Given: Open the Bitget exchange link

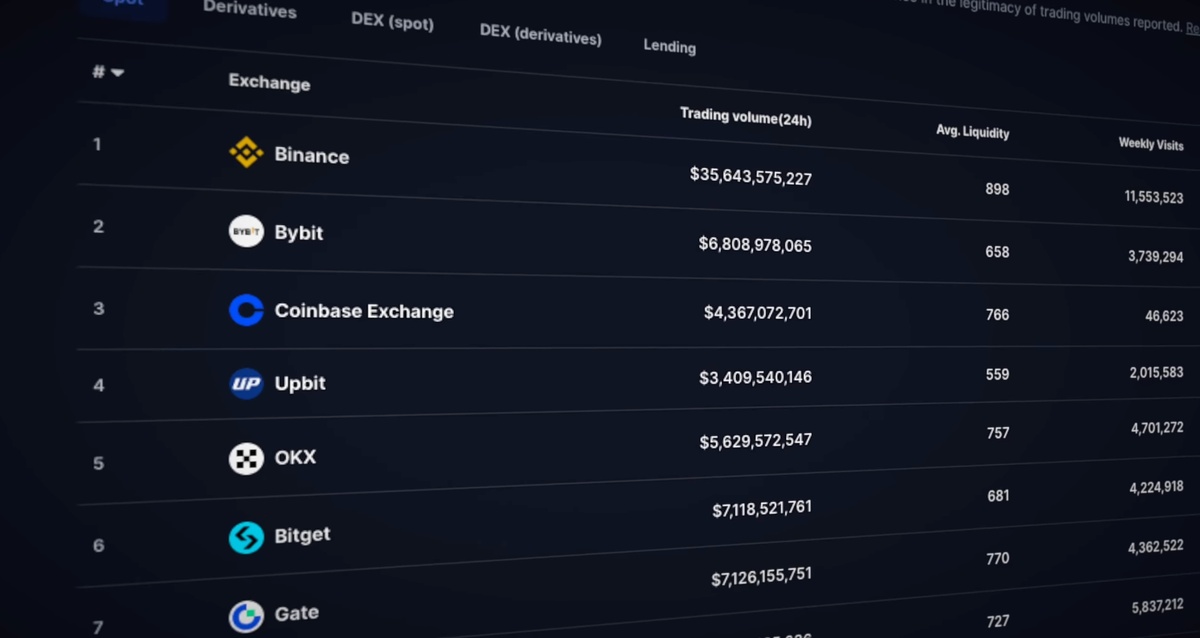Looking at the screenshot, I should [302, 535].
